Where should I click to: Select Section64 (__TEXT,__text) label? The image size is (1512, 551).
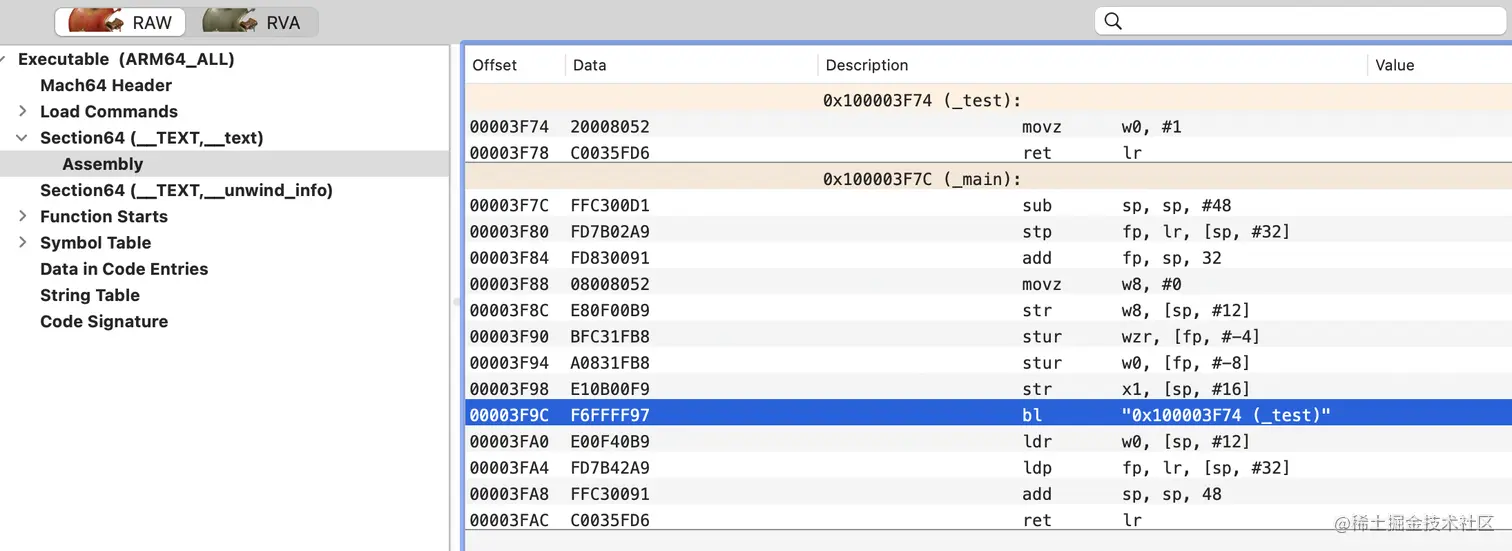152,138
